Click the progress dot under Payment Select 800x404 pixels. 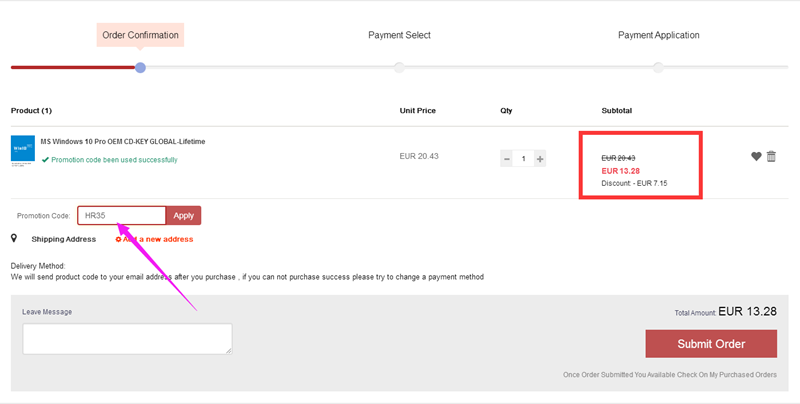pyautogui.click(x=399, y=67)
